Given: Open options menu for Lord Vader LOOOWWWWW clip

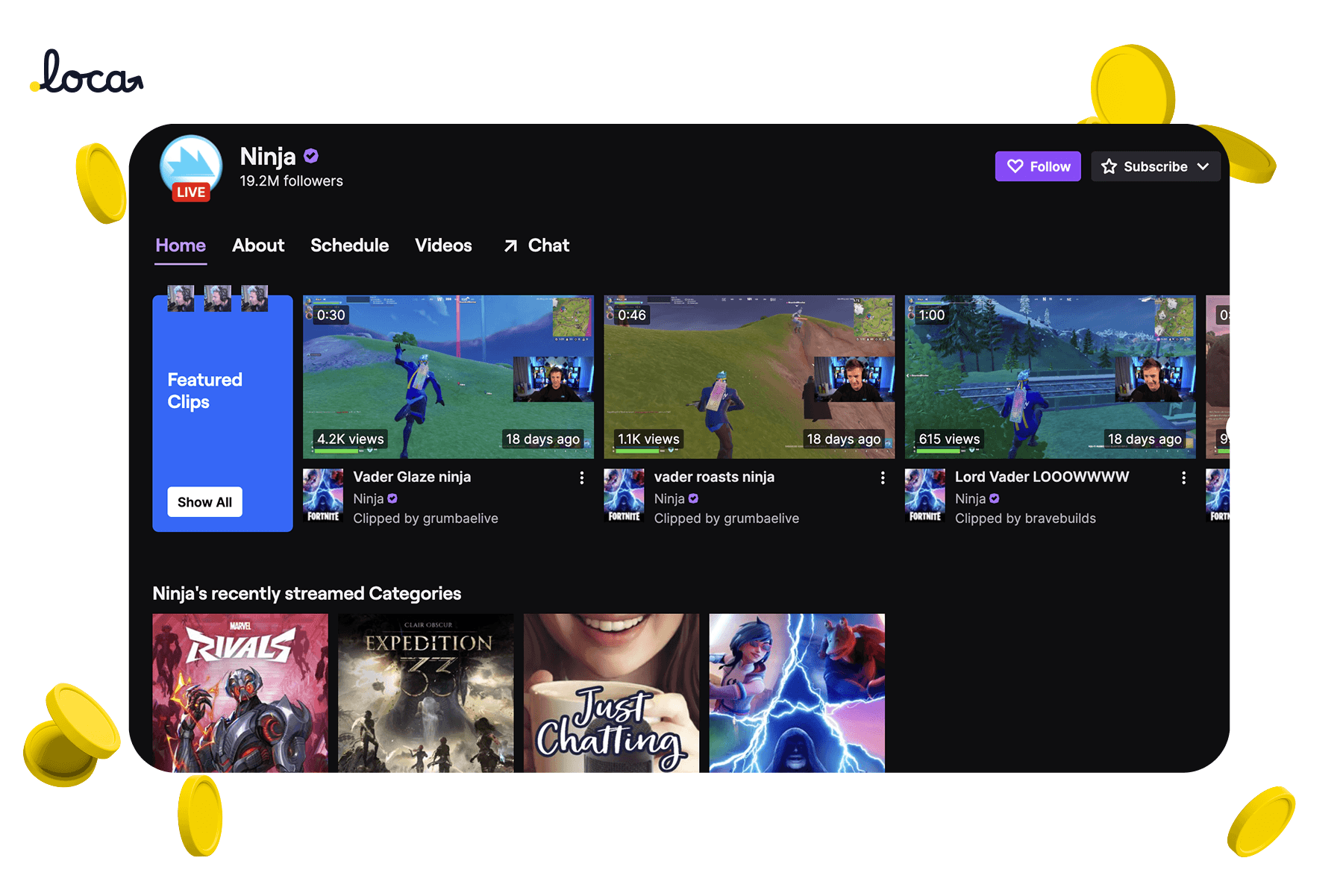Looking at the screenshot, I should pos(1183,477).
